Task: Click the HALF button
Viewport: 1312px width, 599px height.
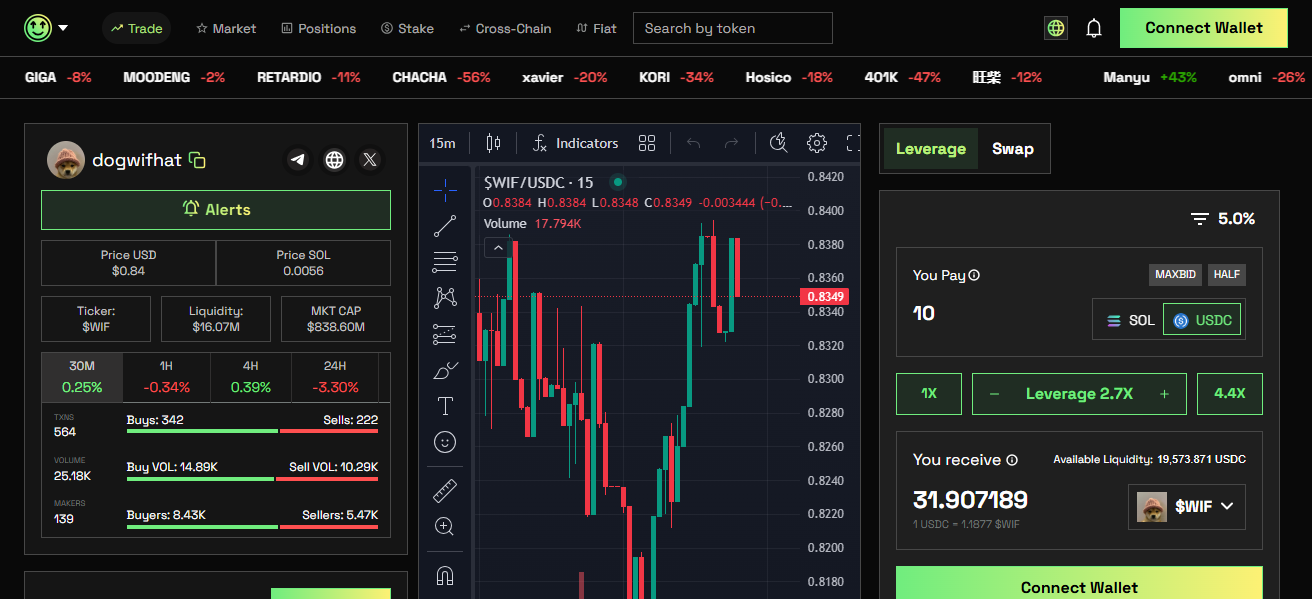Action: click(1227, 275)
